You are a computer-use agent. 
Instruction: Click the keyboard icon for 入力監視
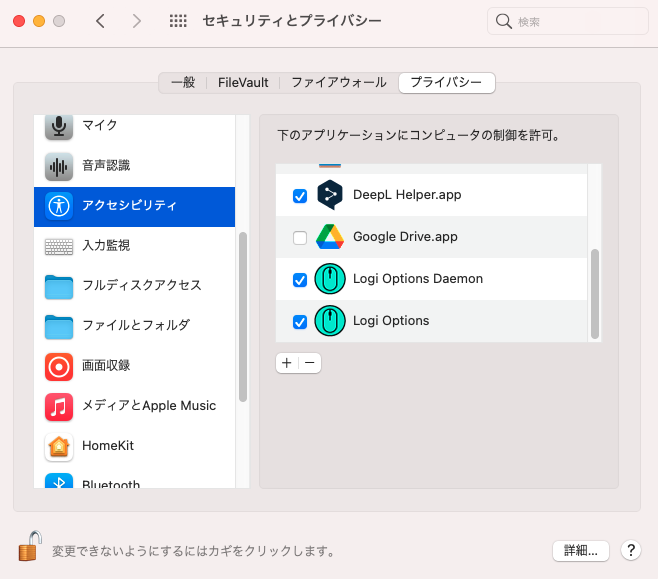pos(59,247)
